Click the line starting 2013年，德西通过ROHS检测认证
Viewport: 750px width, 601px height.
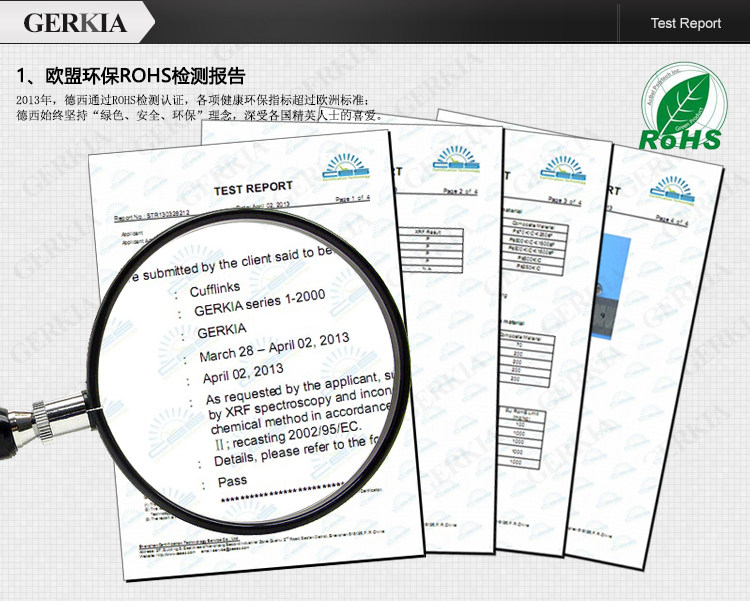tap(193, 100)
